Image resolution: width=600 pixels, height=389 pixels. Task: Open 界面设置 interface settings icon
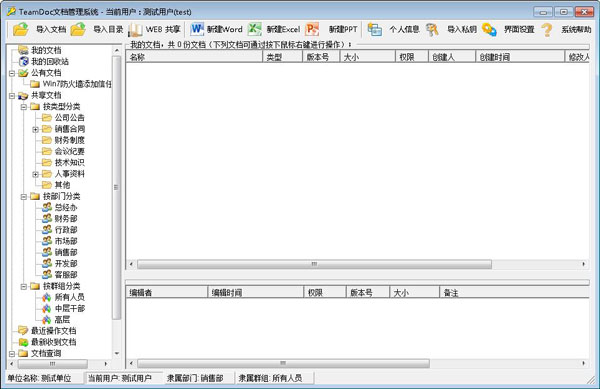489,29
